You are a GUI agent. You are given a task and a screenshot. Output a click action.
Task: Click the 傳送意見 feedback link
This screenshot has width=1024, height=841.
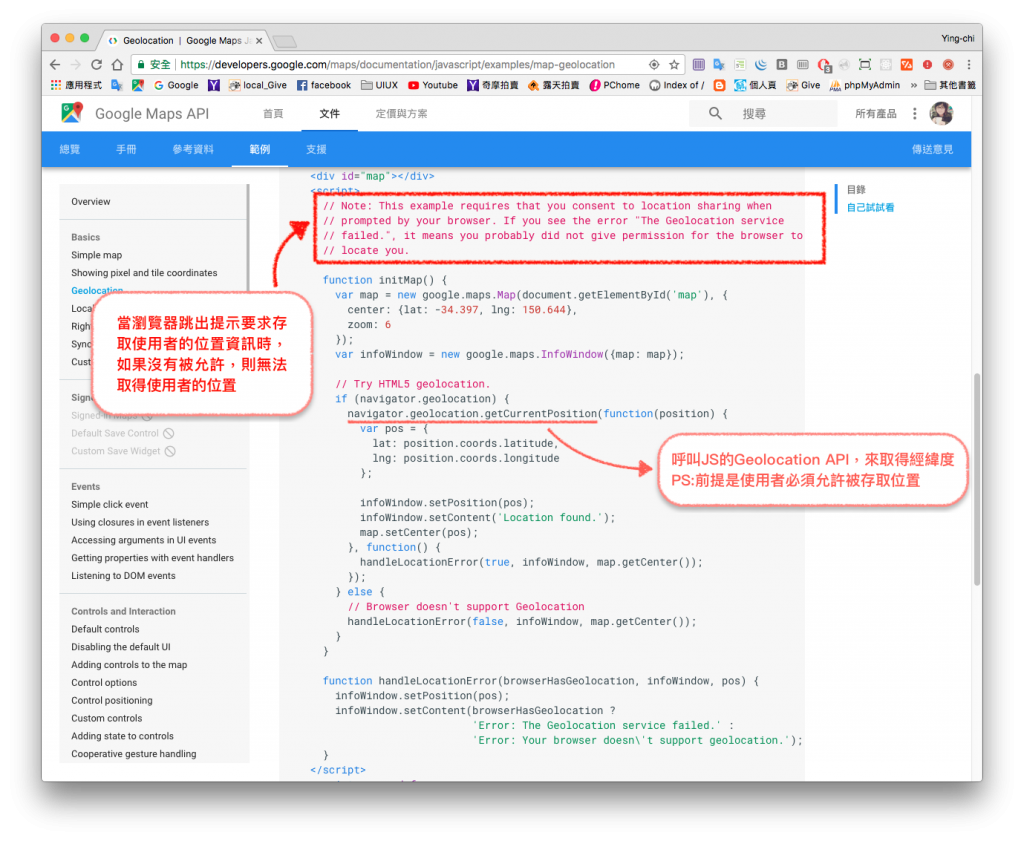point(932,149)
